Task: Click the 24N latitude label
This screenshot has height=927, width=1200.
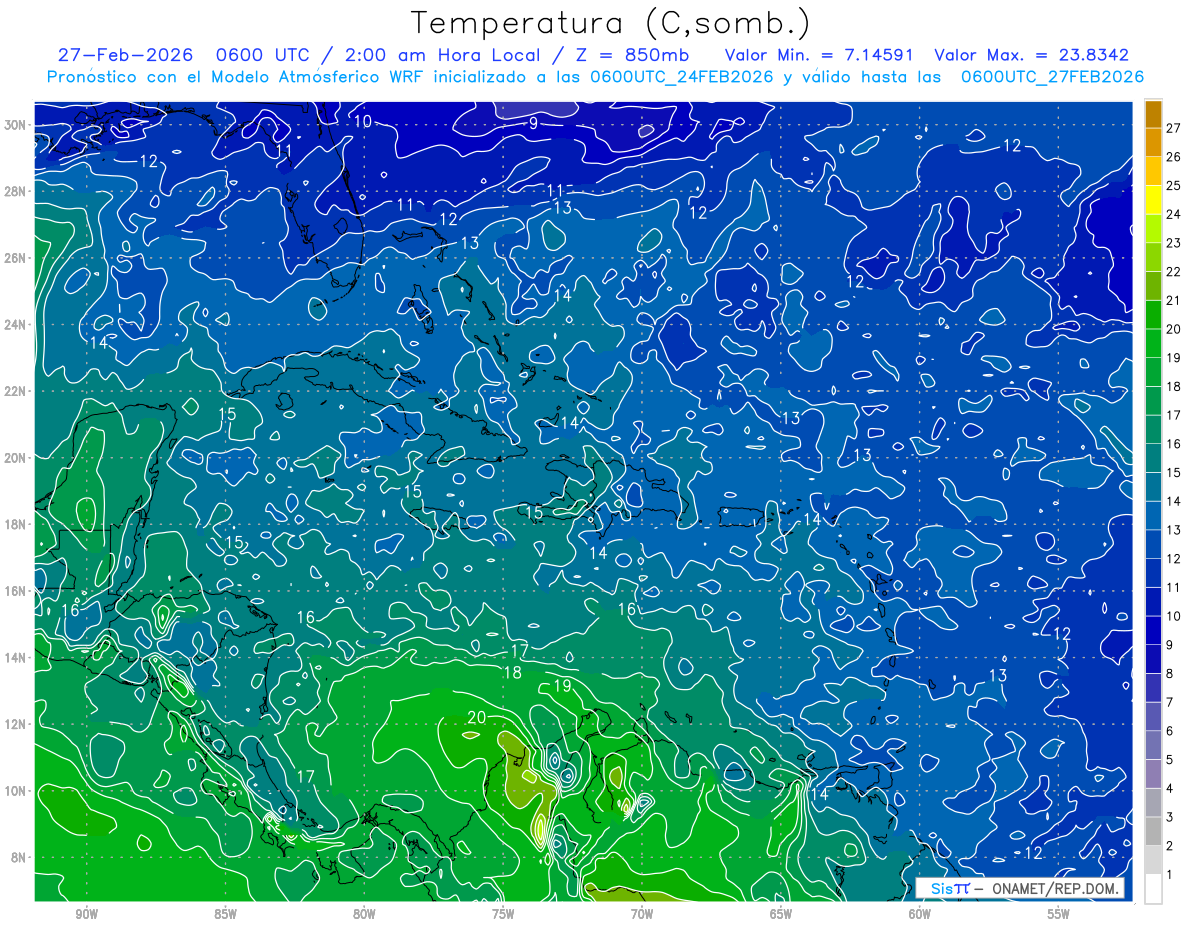Action: [16, 324]
